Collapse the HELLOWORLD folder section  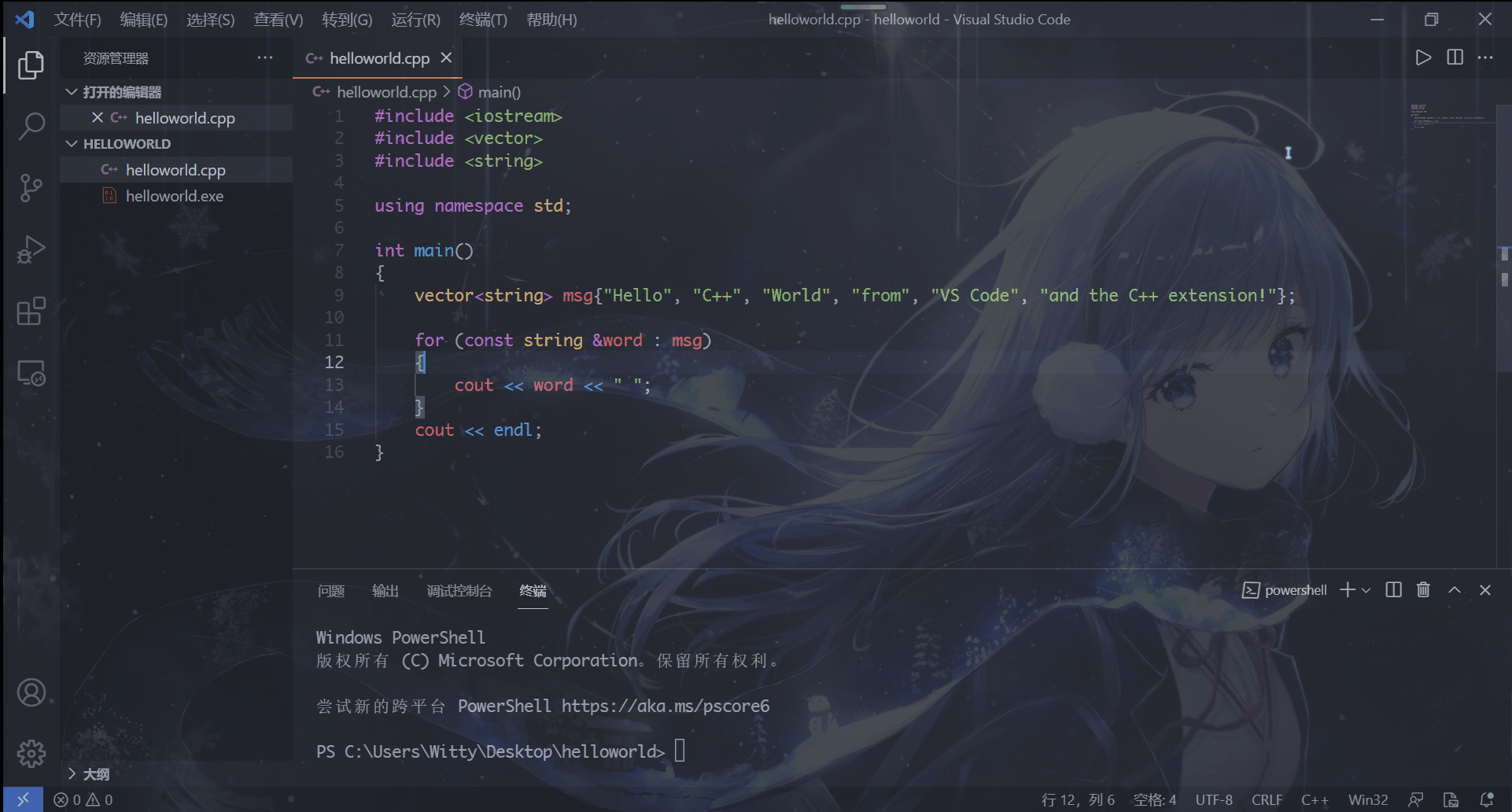point(72,144)
